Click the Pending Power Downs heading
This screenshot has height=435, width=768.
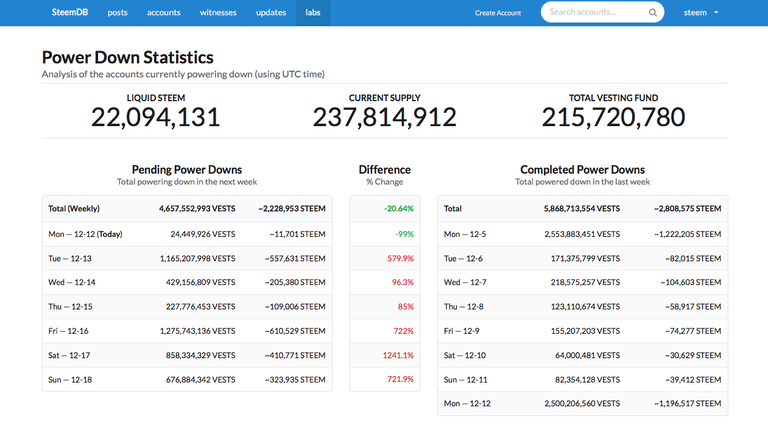[187, 169]
